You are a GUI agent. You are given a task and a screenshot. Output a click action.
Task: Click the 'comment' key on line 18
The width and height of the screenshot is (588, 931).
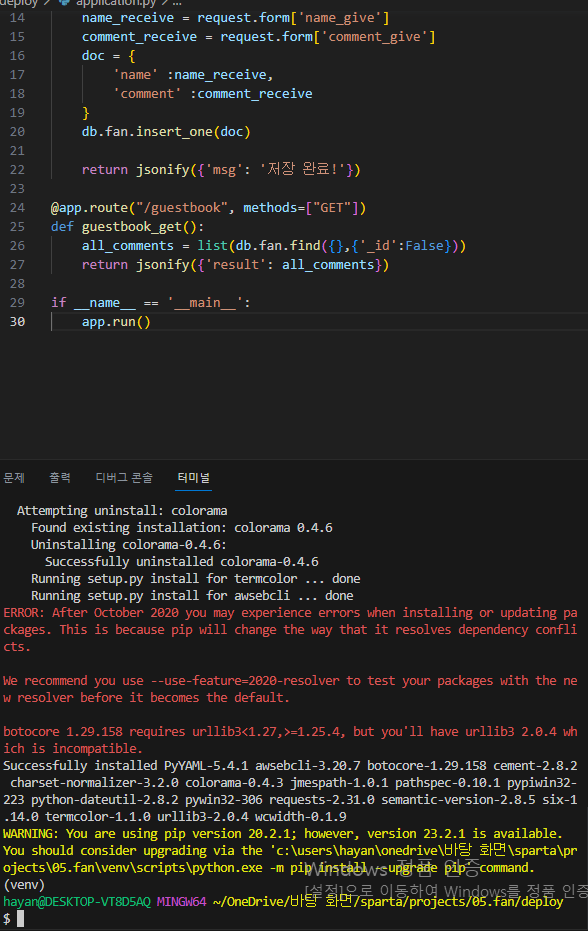coord(147,94)
